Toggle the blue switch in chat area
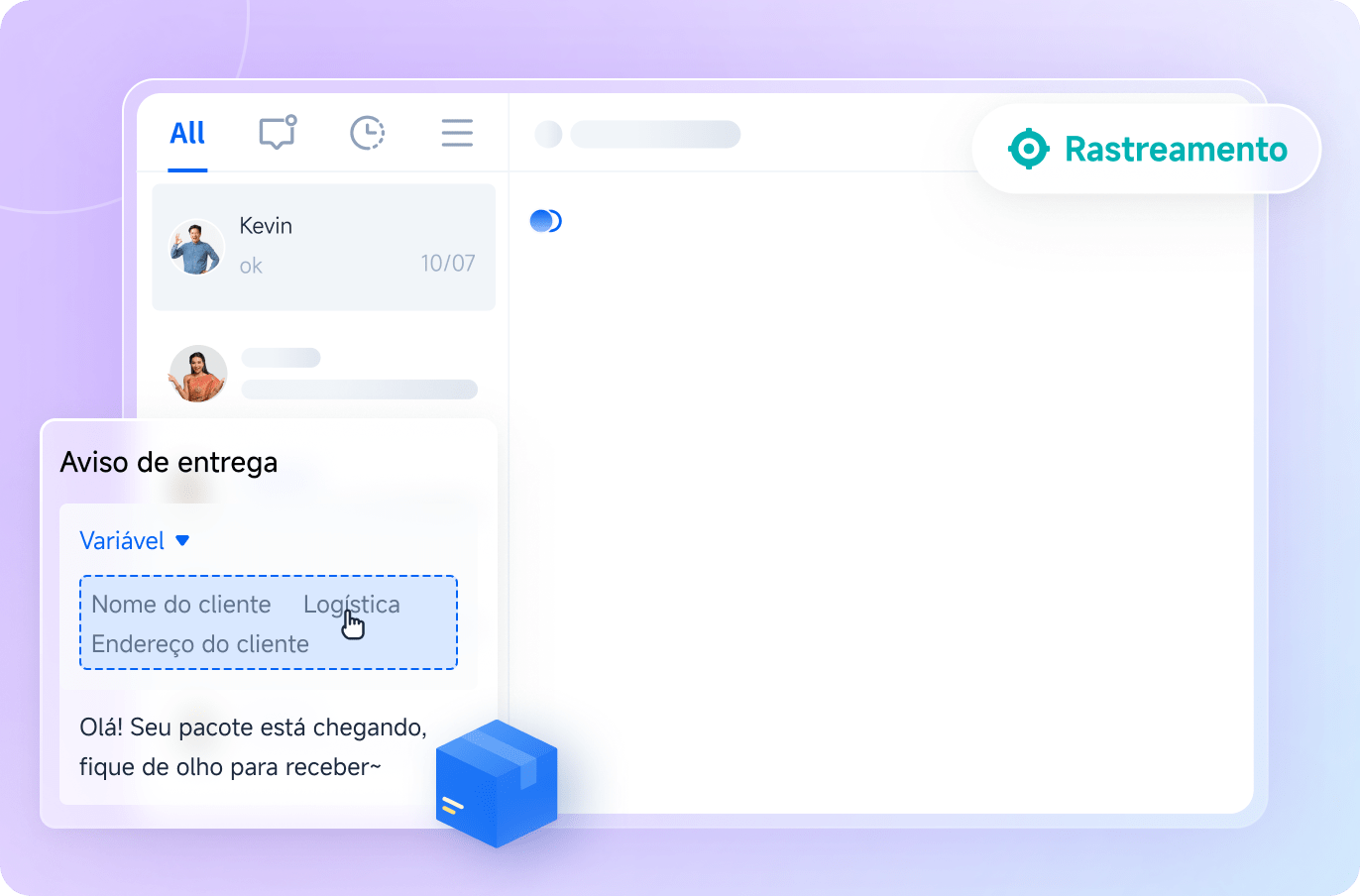 point(546,221)
